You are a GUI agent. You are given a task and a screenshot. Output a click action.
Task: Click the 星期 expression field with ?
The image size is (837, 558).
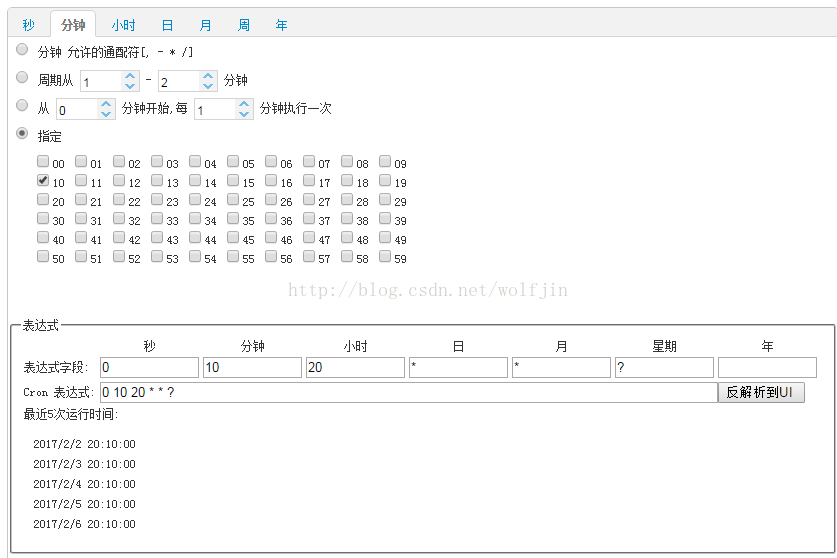click(x=664, y=367)
